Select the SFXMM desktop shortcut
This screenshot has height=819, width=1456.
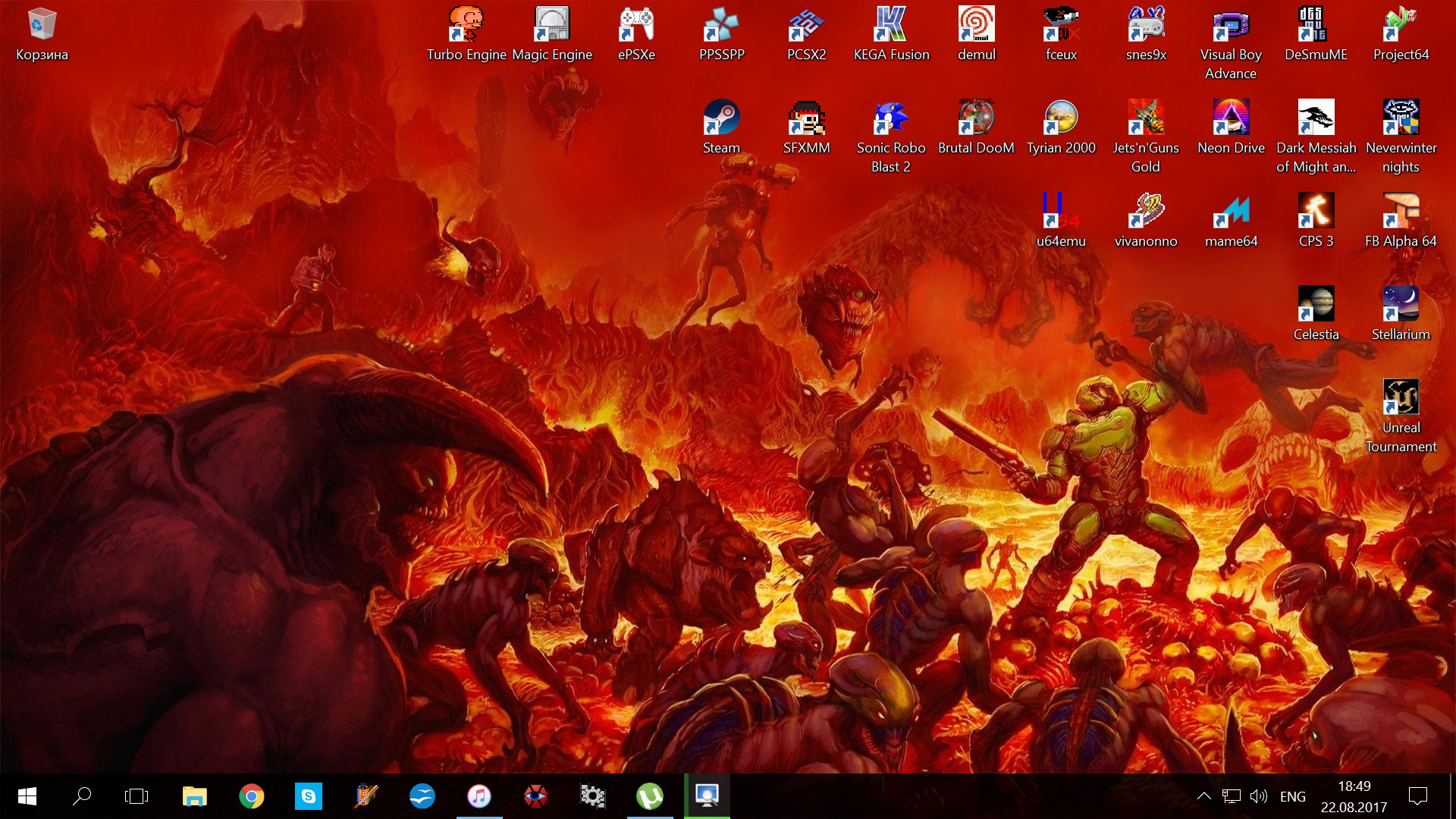tap(806, 128)
